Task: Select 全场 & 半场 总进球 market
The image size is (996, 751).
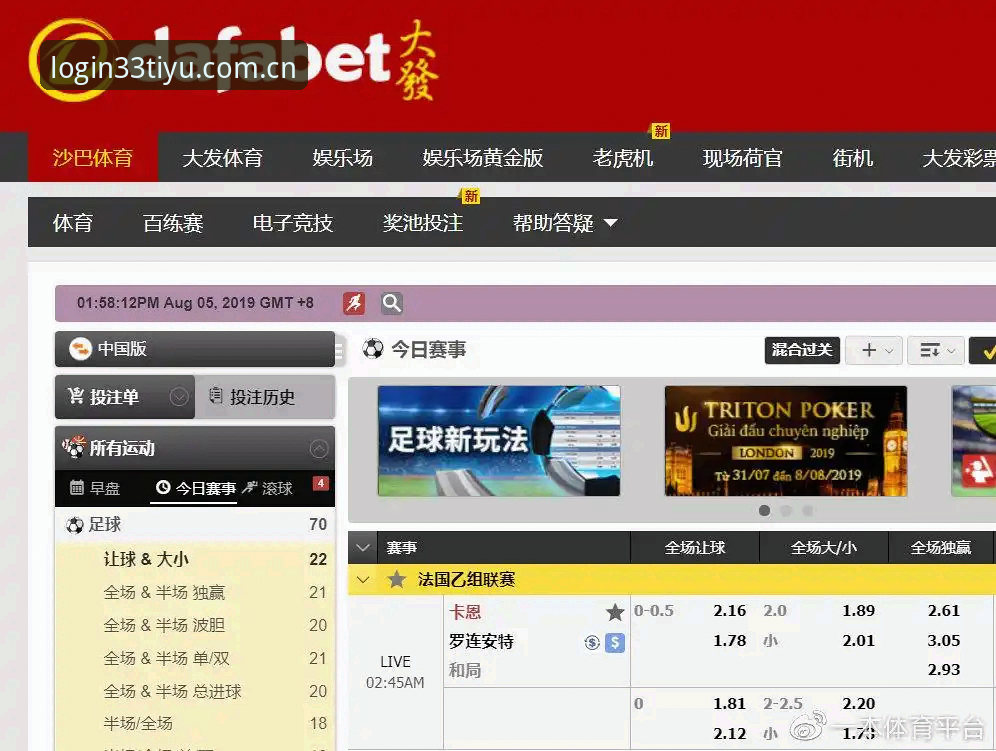Action: (172, 691)
